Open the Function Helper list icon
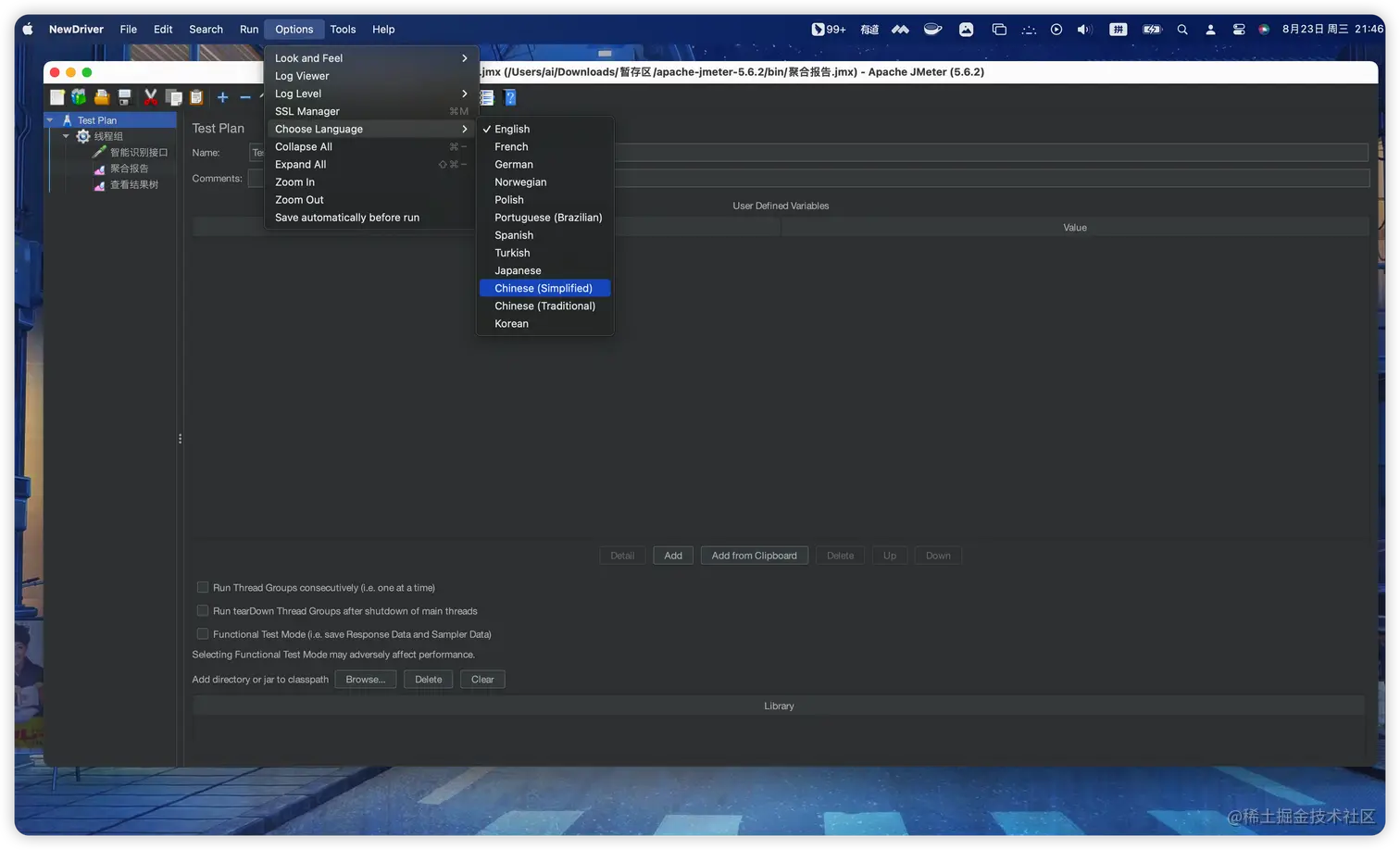 (487, 97)
